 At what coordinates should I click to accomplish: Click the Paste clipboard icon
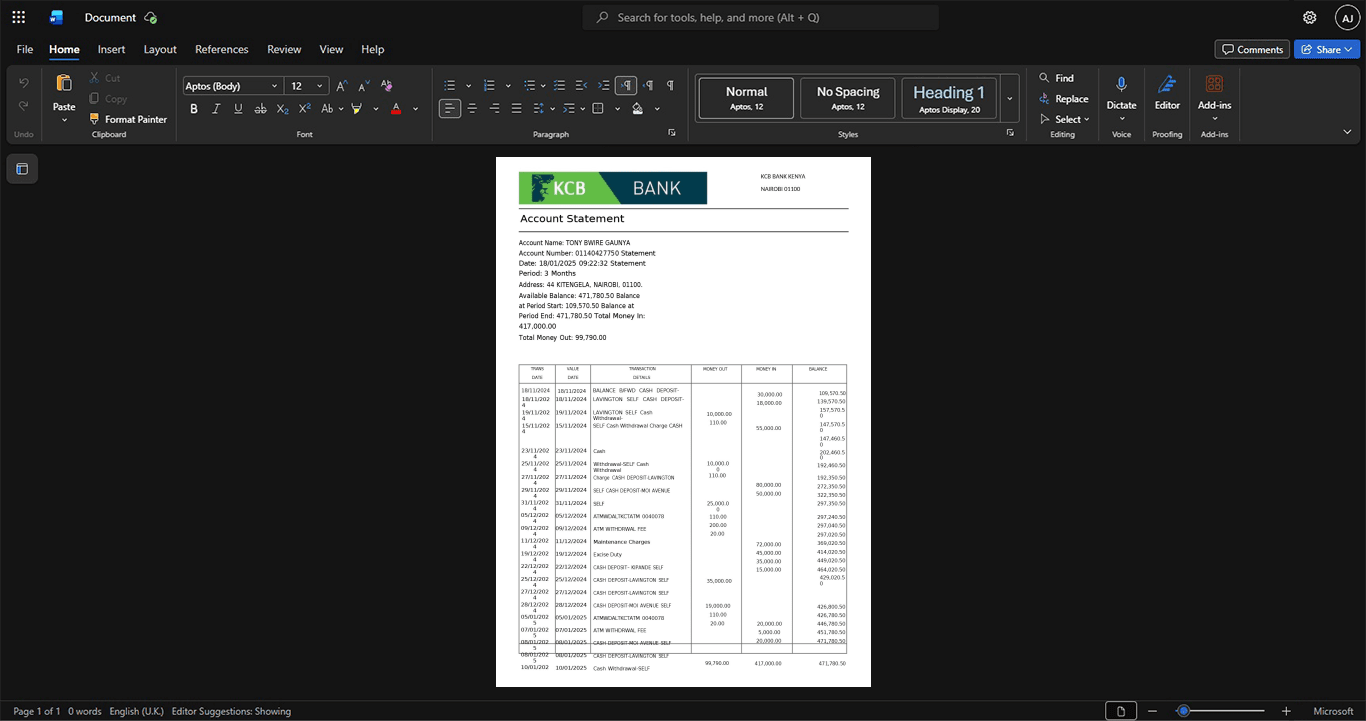click(x=64, y=84)
